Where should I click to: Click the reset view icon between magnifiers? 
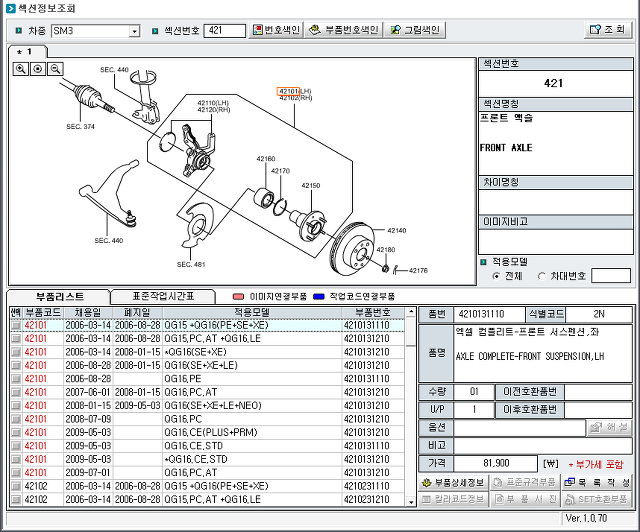tap(38, 69)
